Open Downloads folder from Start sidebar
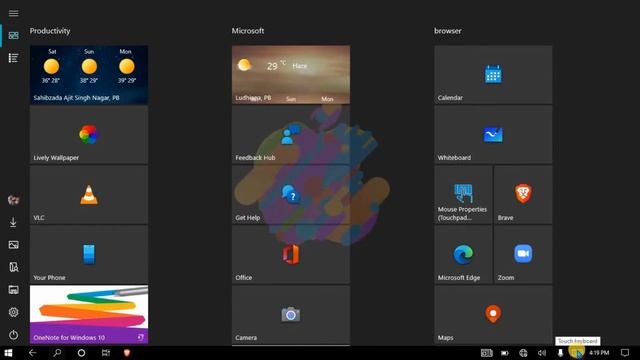This screenshot has height=360, width=640. (x=13, y=222)
